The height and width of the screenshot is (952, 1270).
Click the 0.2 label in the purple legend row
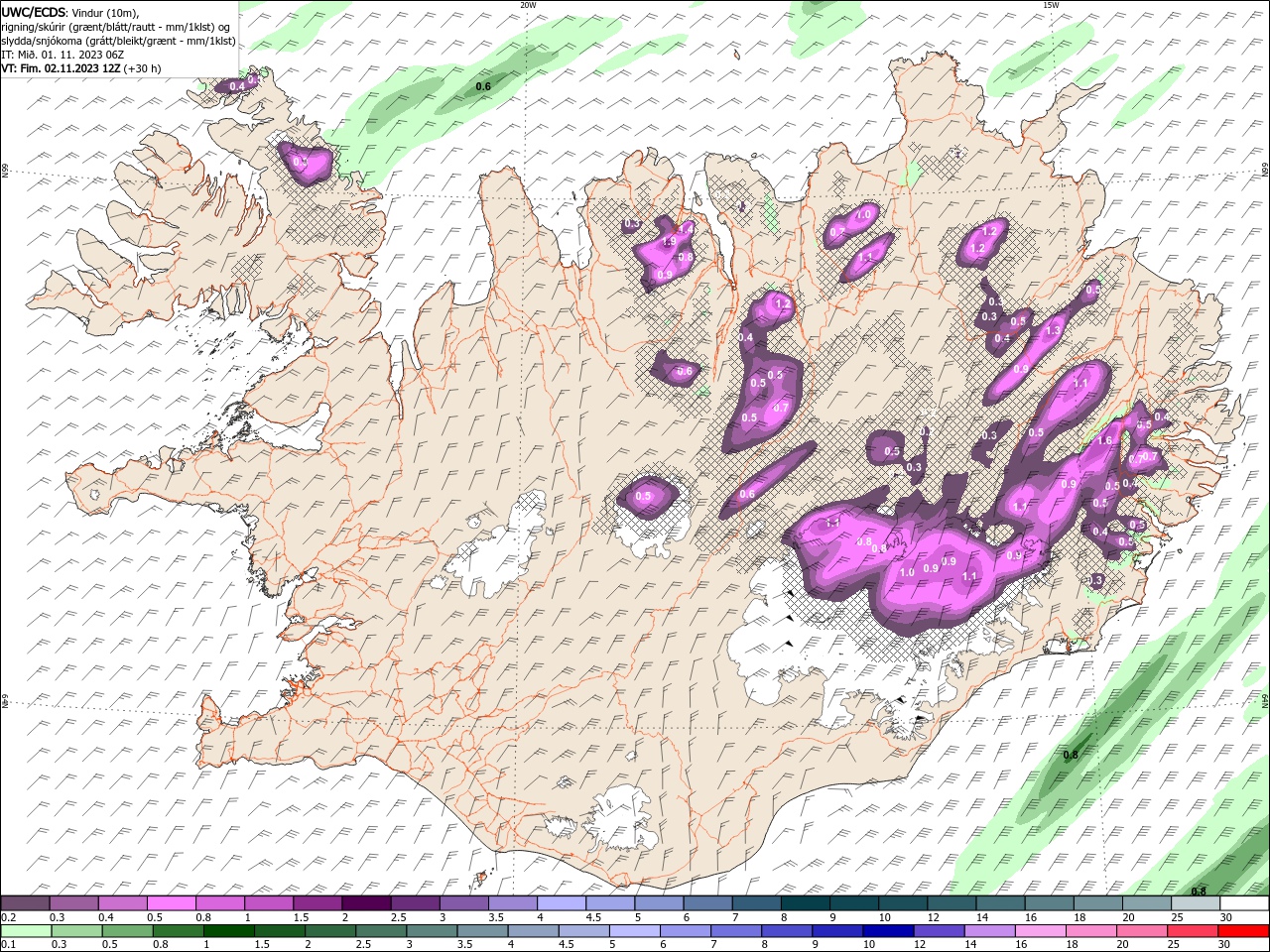pos(8,917)
